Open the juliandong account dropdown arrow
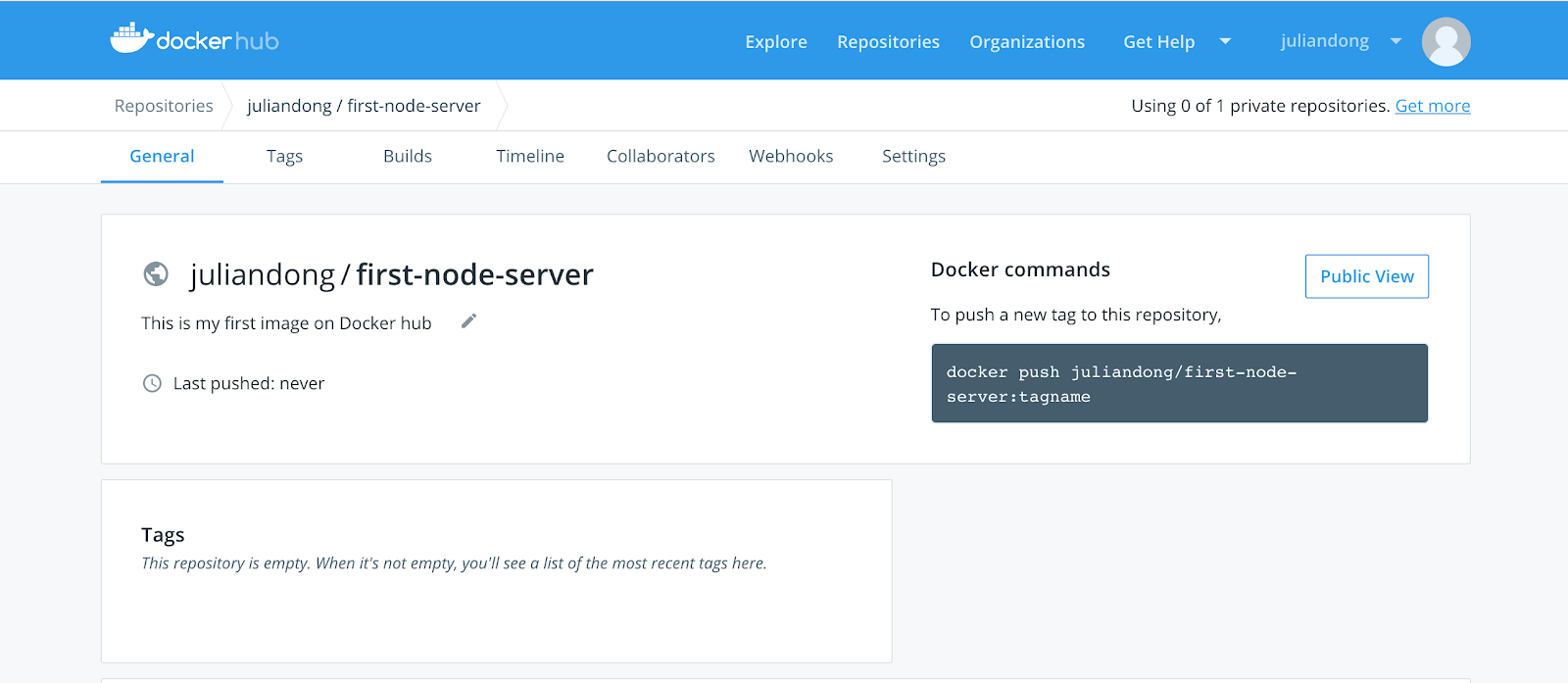Screen dimensions: 1568x683 pos(1396,41)
